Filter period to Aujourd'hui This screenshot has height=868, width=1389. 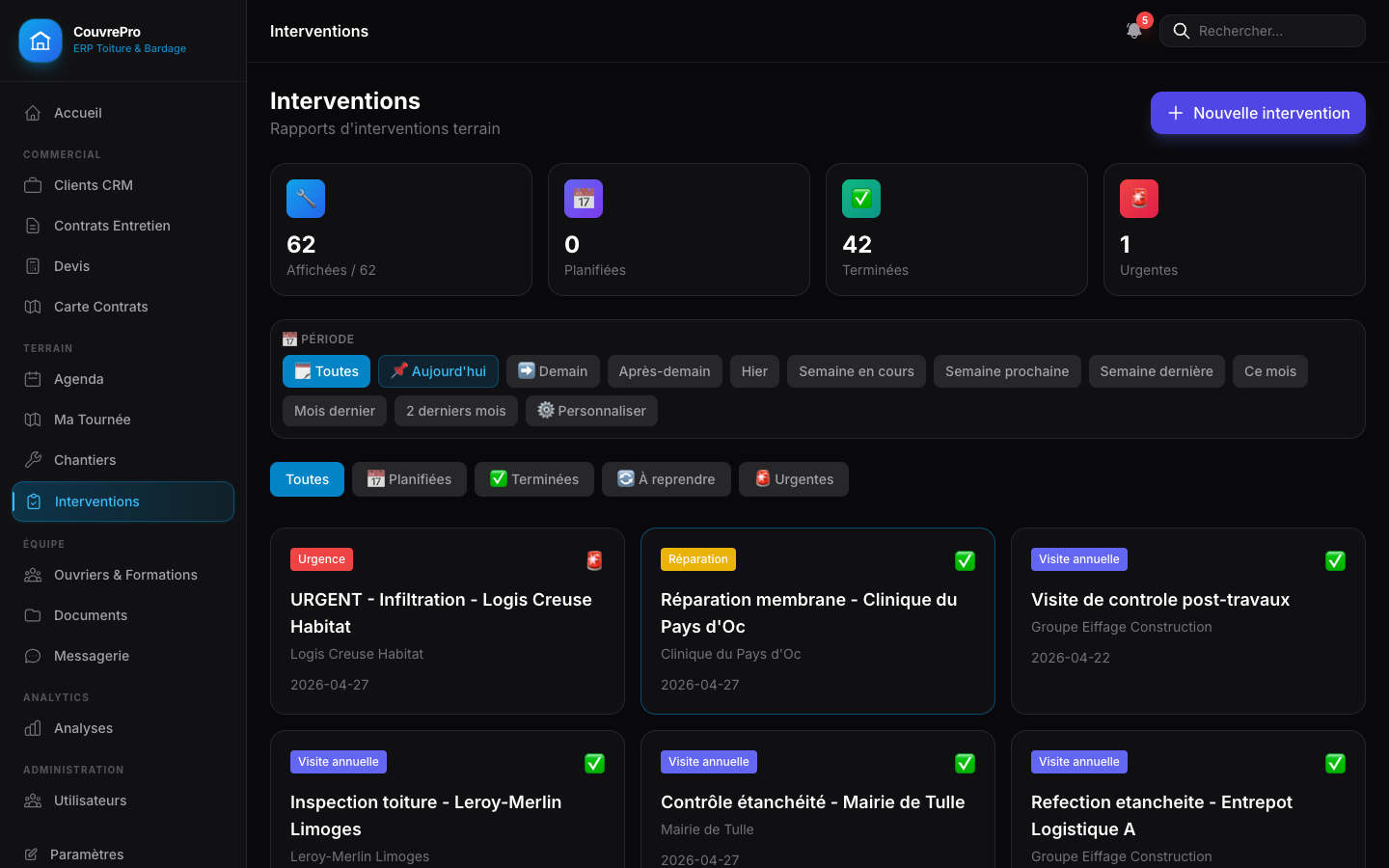pos(438,371)
